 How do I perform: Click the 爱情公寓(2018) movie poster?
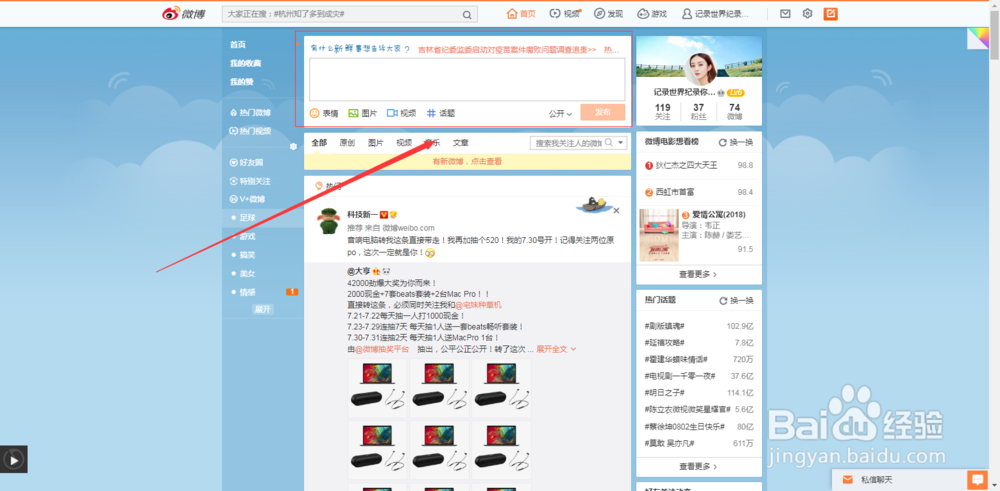coord(659,235)
